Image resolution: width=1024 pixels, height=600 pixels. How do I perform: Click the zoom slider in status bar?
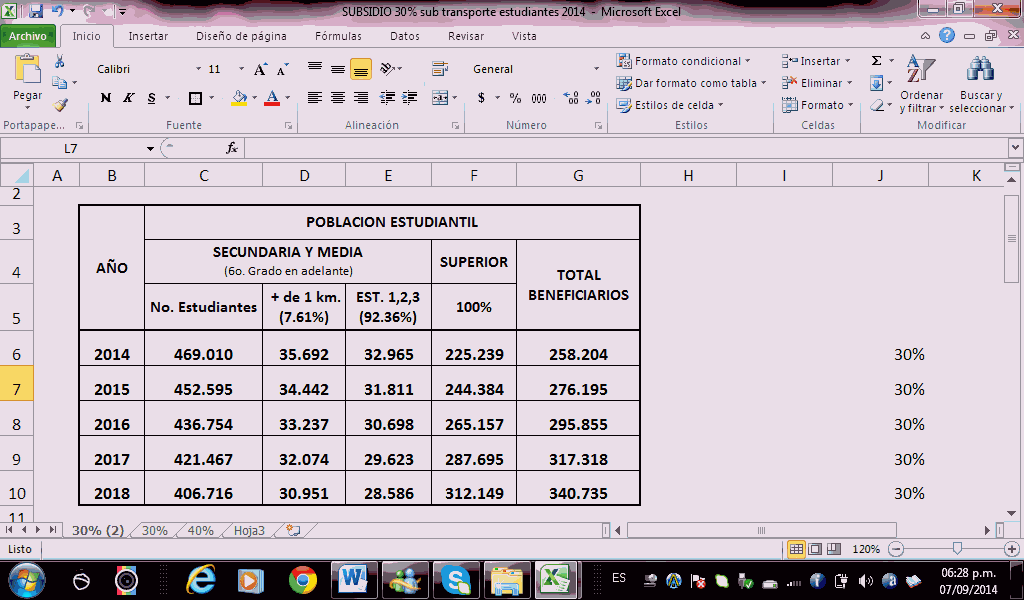[x=957, y=549]
